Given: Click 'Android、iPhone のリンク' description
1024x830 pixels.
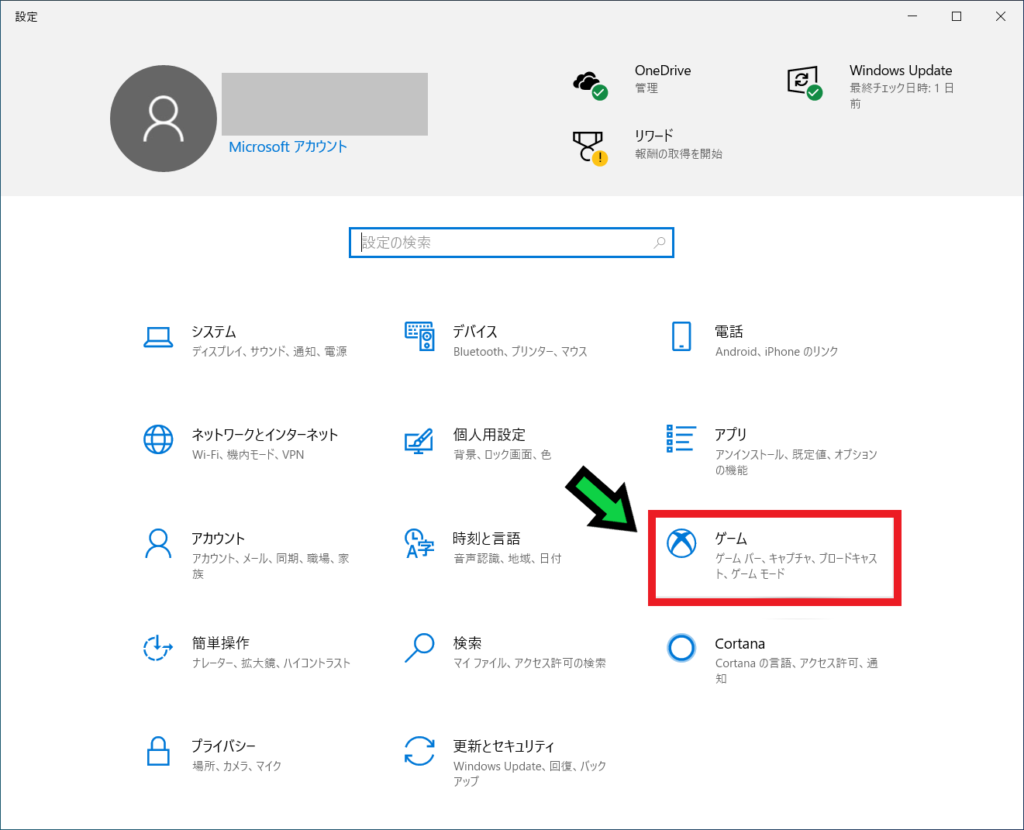Looking at the screenshot, I should click(776, 351).
